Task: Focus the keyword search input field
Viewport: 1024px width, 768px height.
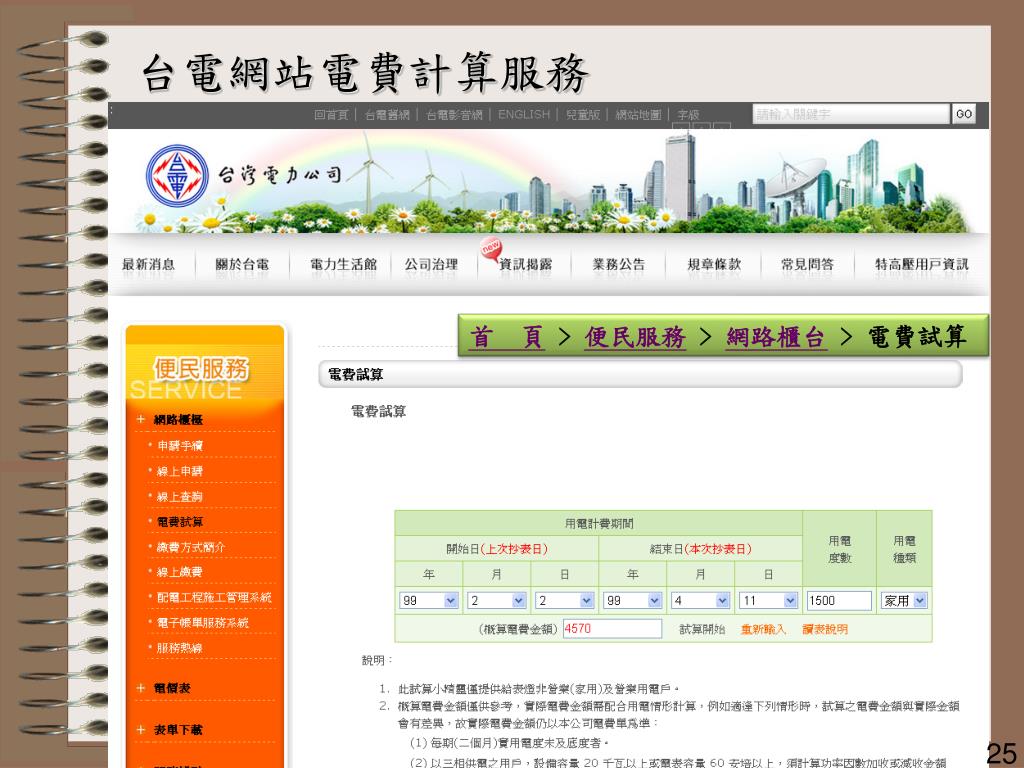Action: click(x=851, y=114)
